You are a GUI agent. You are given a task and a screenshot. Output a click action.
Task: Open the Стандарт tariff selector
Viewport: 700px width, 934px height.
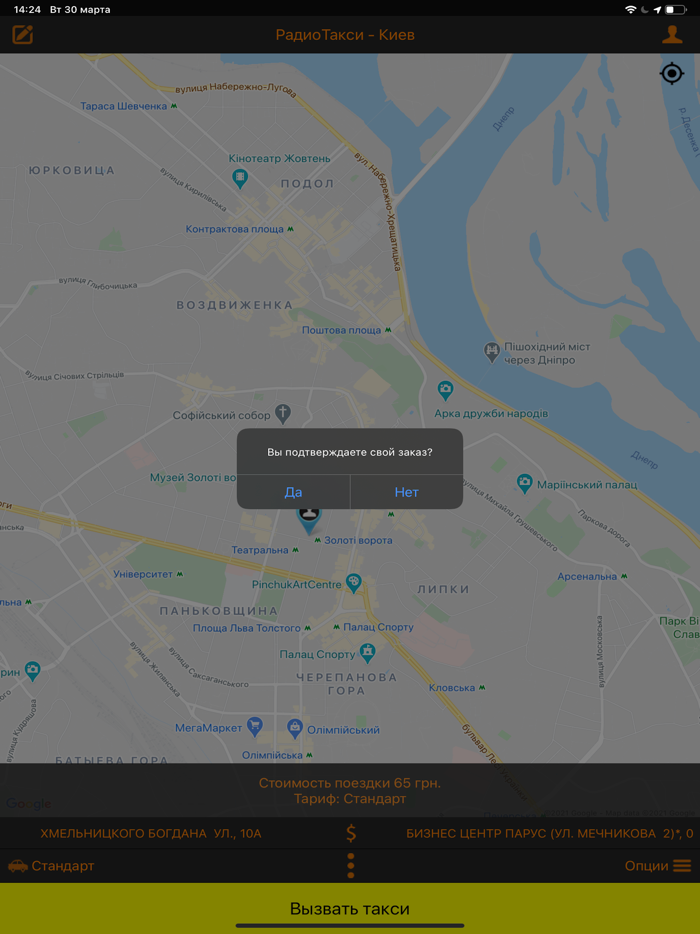coord(51,866)
